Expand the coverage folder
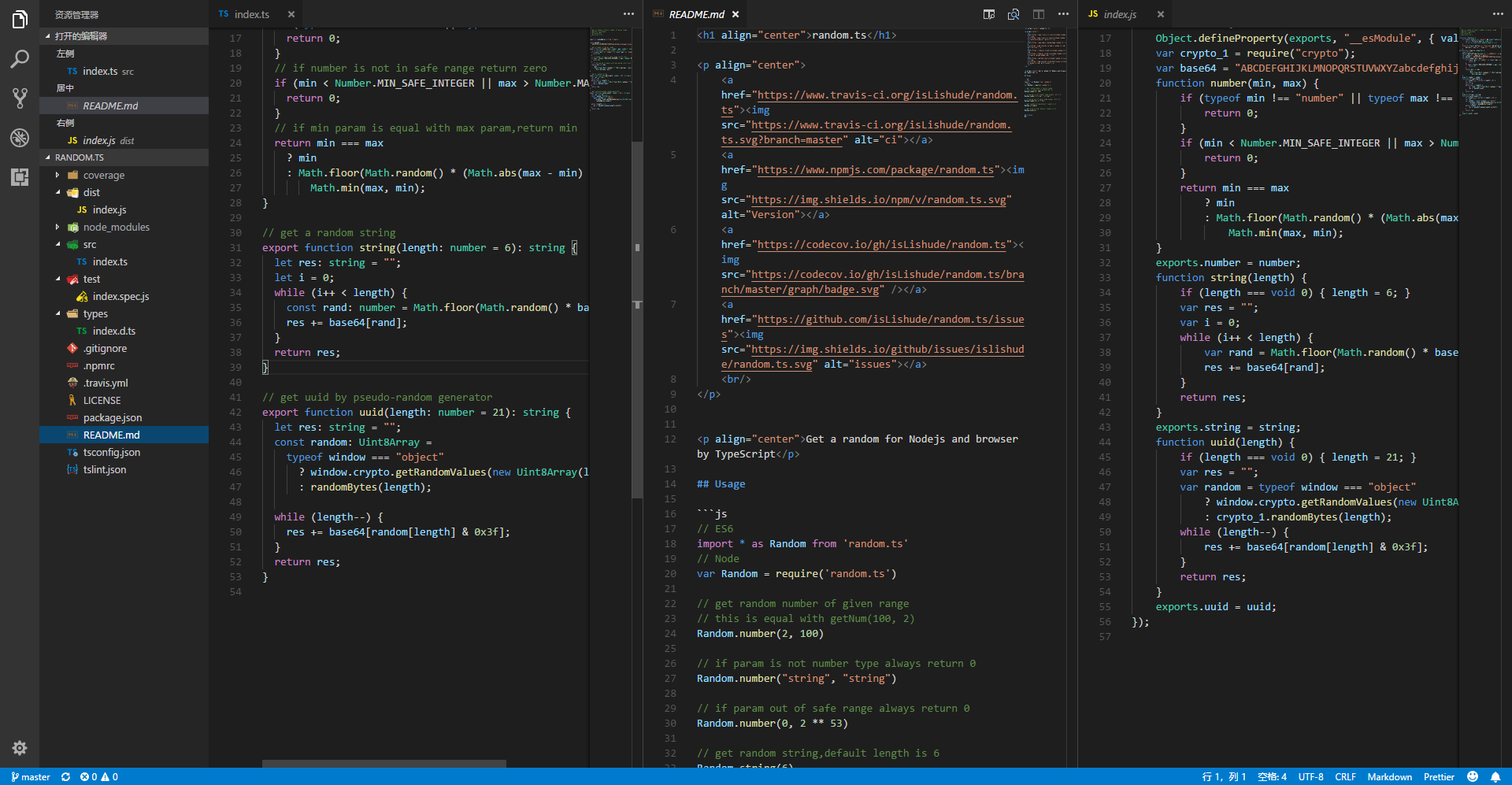 click(x=124, y=175)
